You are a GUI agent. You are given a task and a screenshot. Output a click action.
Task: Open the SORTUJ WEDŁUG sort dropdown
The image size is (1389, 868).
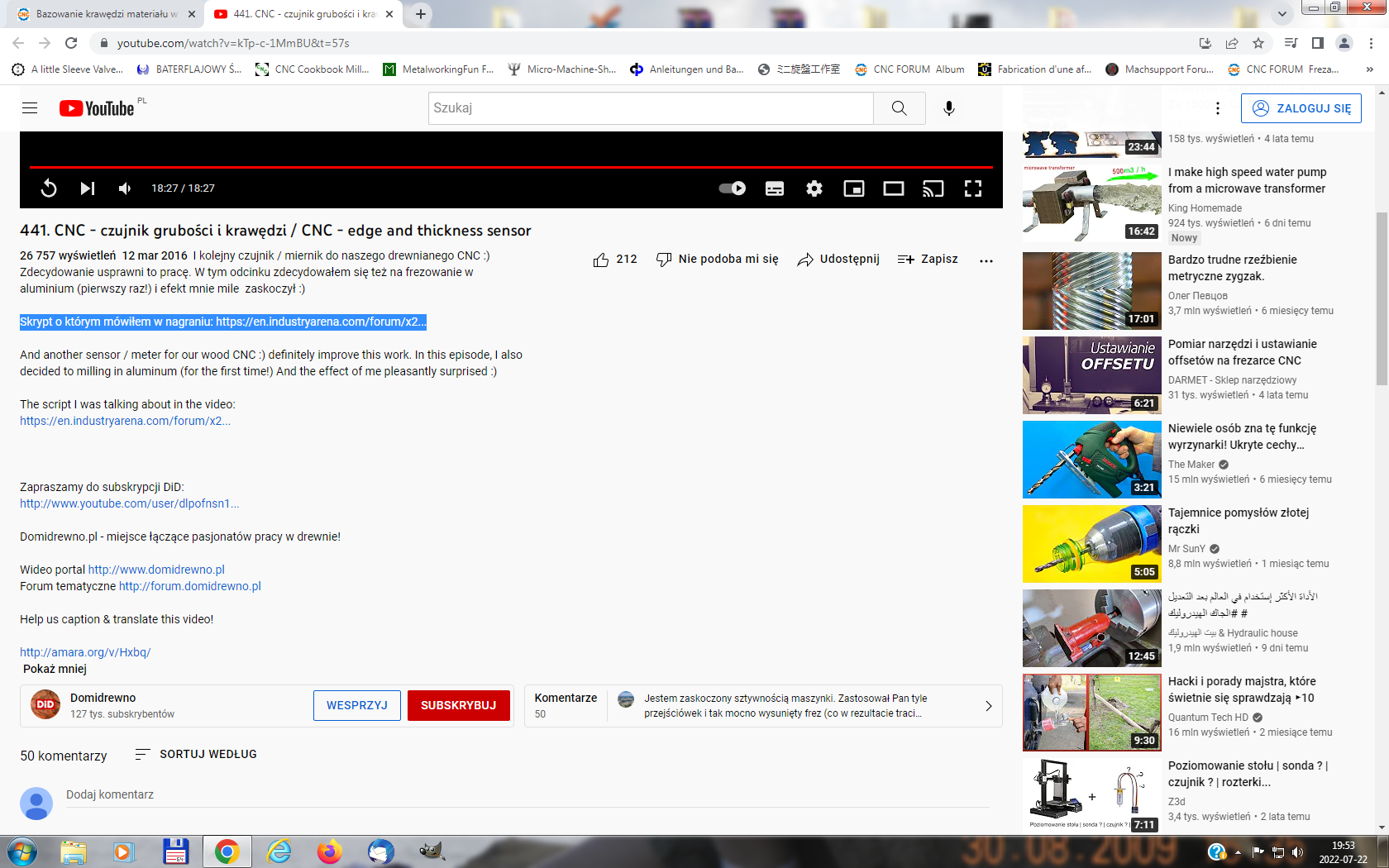[196, 754]
